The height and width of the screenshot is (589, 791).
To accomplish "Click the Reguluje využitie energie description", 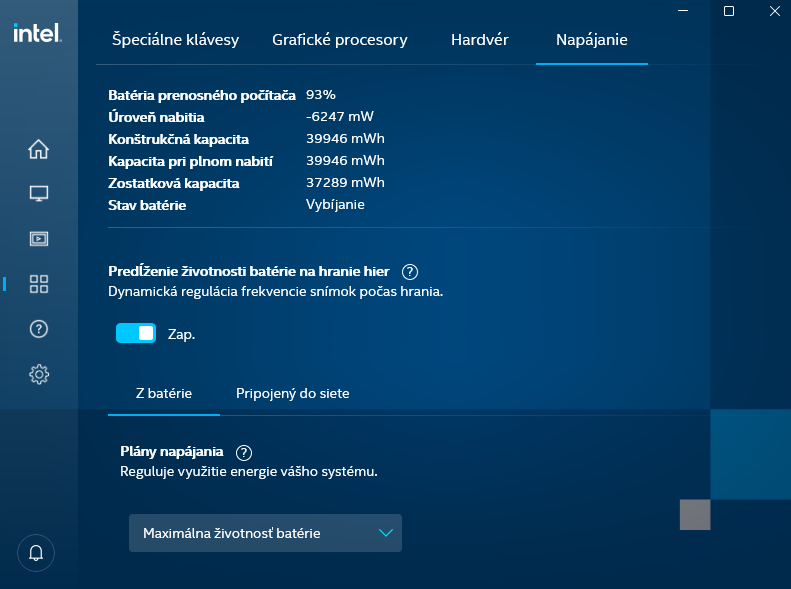I will [249, 472].
